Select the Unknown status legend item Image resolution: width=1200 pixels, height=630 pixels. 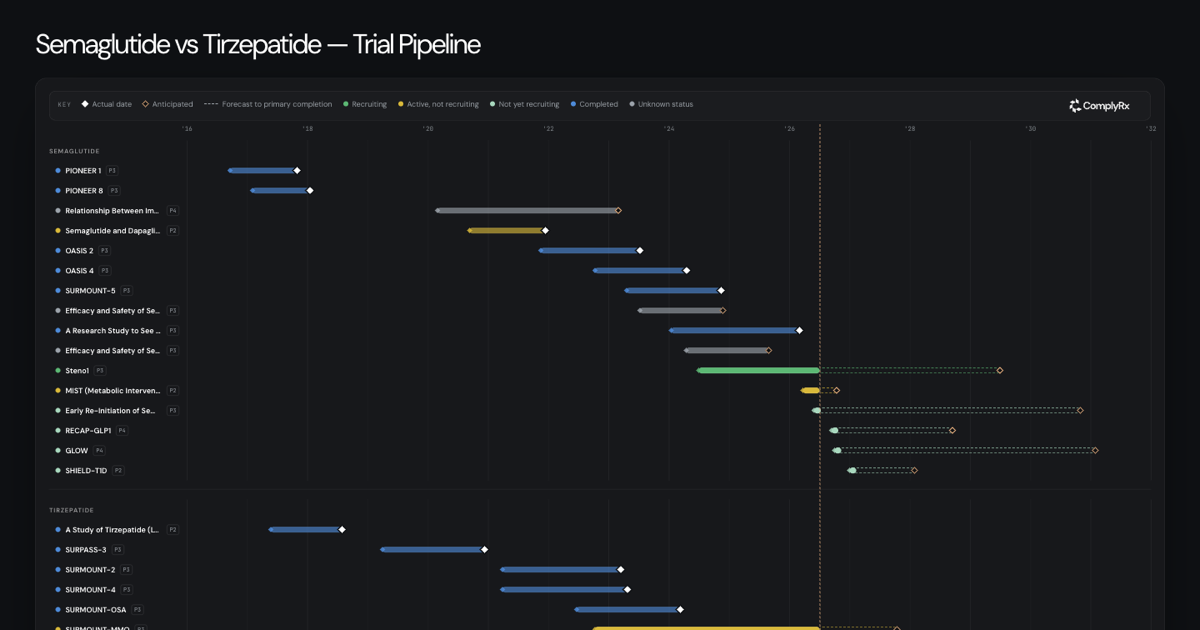coord(661,104)
